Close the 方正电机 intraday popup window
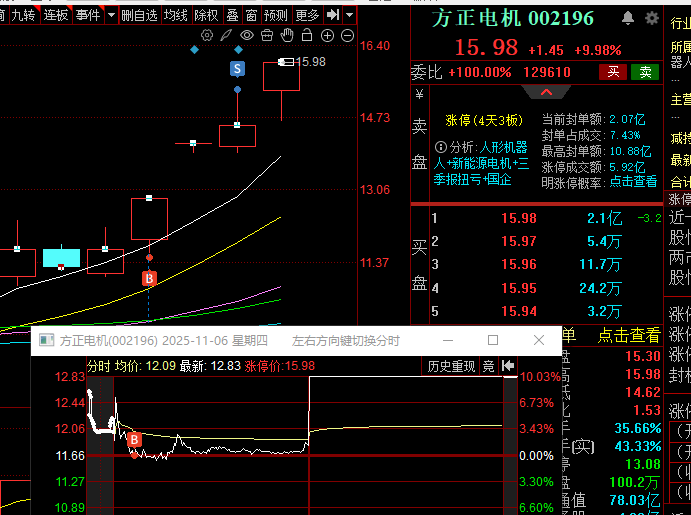This screenshot has width=691, height=515. pyautogui.click(x=539, y=340)
